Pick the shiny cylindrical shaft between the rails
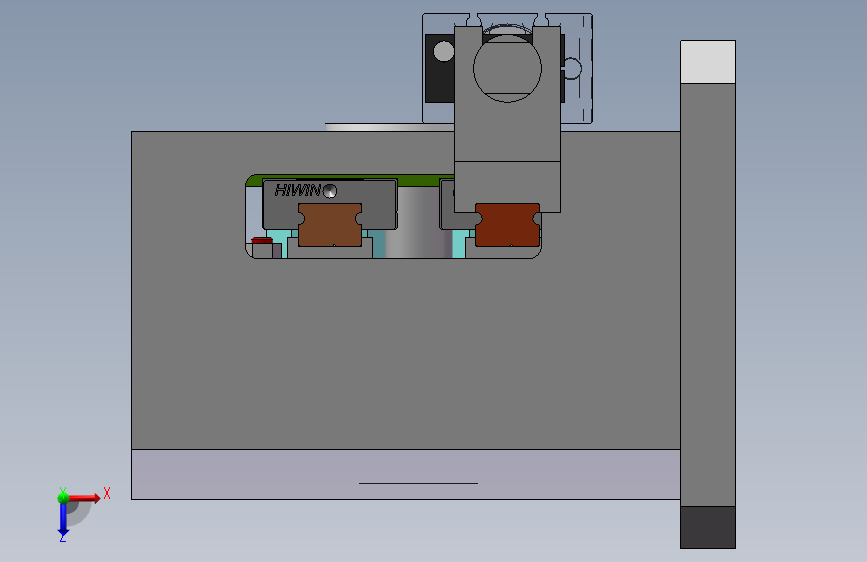 click(x=419, y=224)
